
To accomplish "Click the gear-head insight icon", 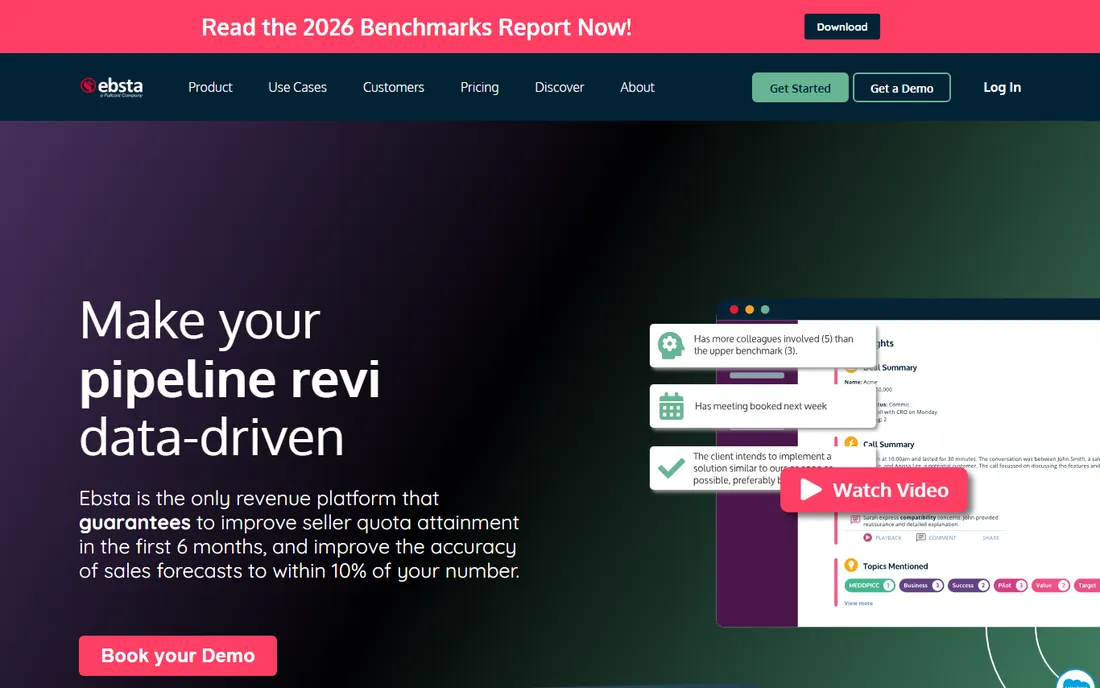I will (x=671, y=345).
